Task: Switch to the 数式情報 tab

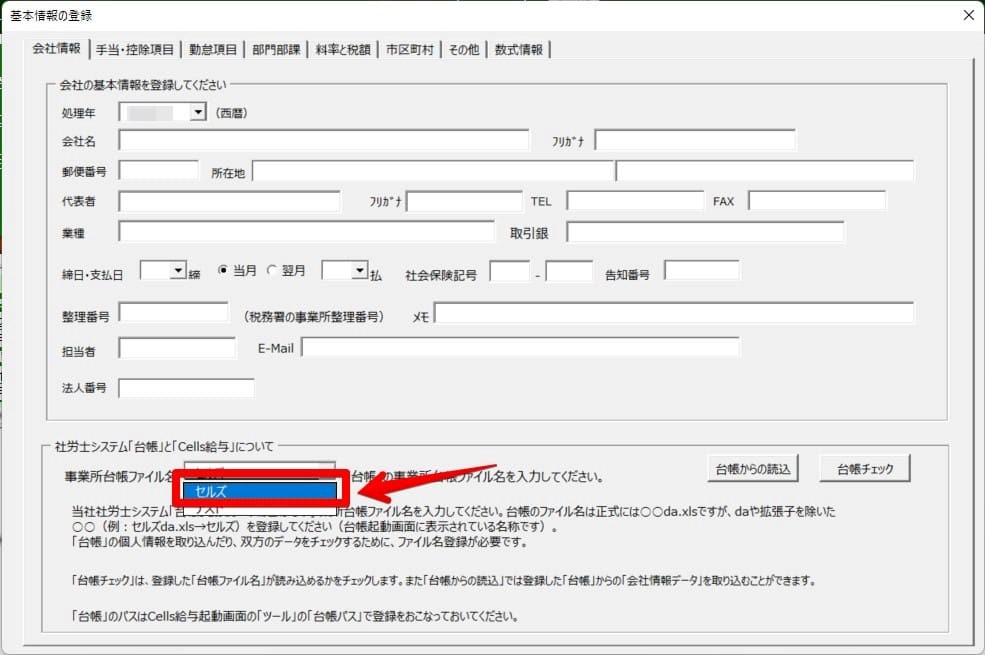Action: tap(519, 49)
